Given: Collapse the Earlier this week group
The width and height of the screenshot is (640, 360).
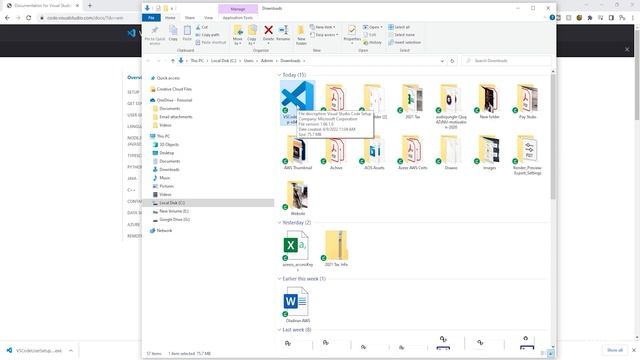Looking at the screenshot, I should [280, 279].
